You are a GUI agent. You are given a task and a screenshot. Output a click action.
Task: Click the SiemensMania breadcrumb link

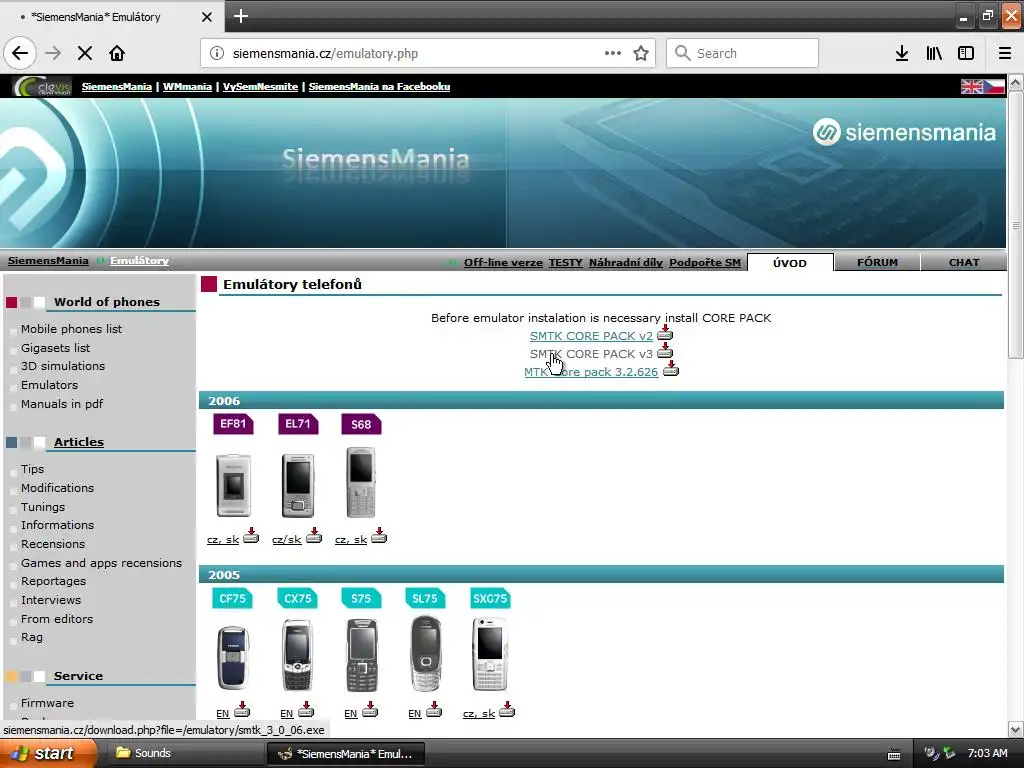48,261
